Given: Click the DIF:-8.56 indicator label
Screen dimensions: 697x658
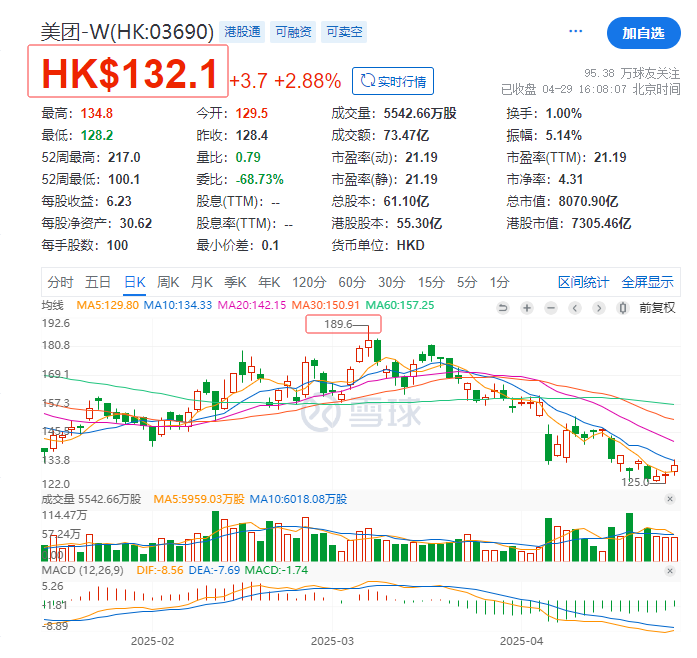Looking at the screenshot, I should click(160, 570).
